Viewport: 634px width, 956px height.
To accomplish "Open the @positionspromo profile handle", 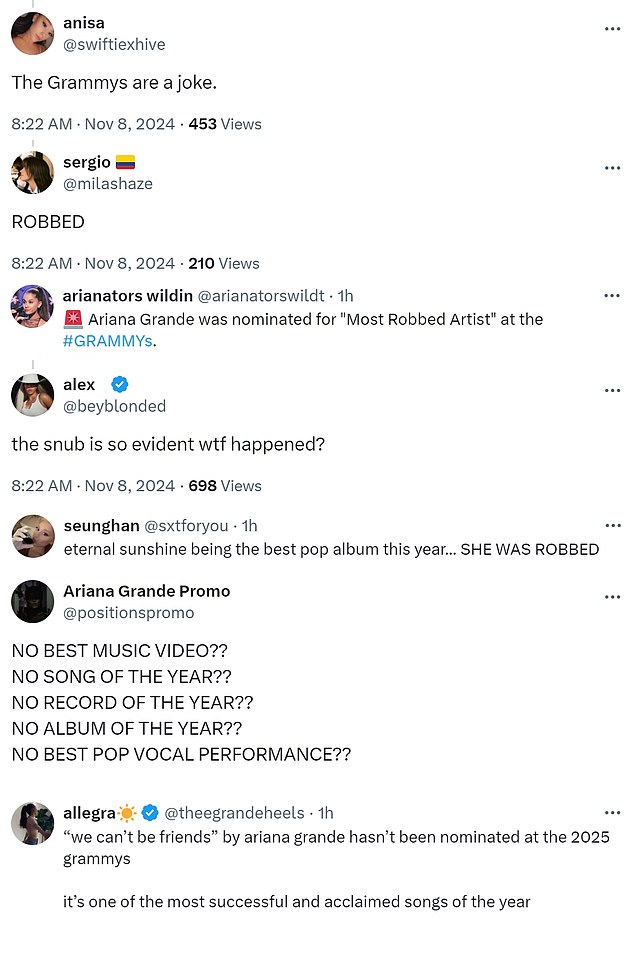I will (x=128, y=612).
